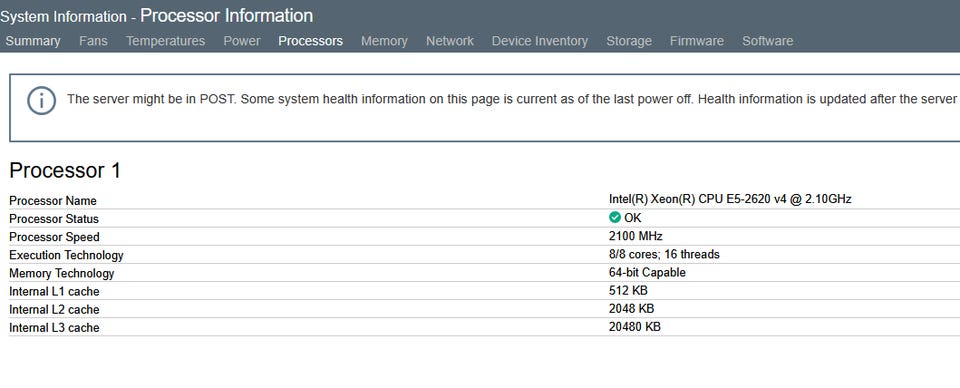Go to the Storage tab
This screenshot has width=960, height=388.
pyautogui.click(x=629, y=41)
